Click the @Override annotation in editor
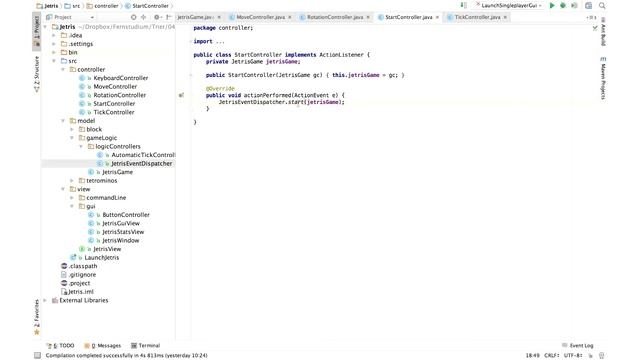 pos(220,89)
